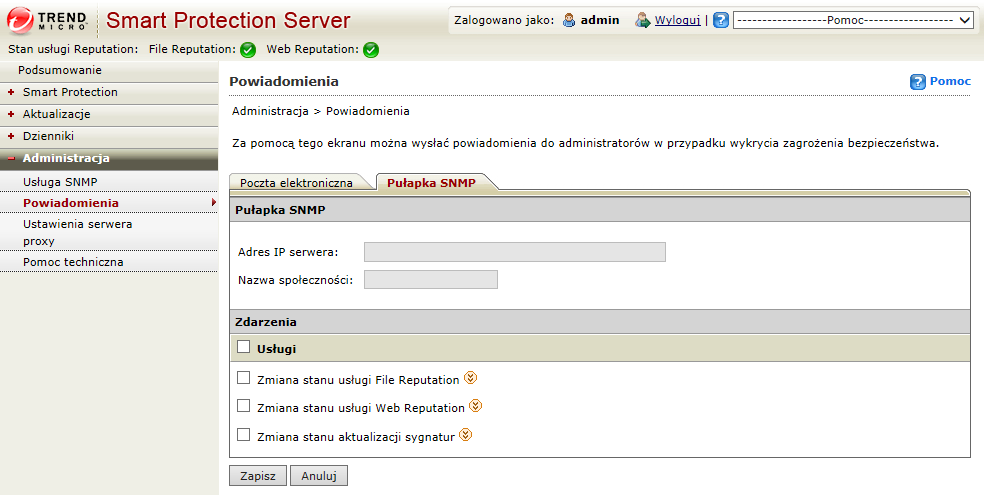
Task: Click the Smart Protection Server title
Action: pos(228,20)
